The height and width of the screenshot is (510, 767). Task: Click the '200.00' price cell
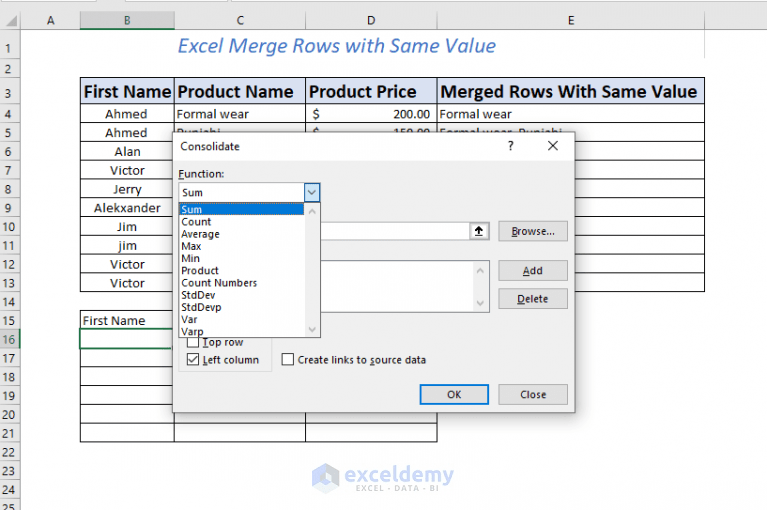371,114
